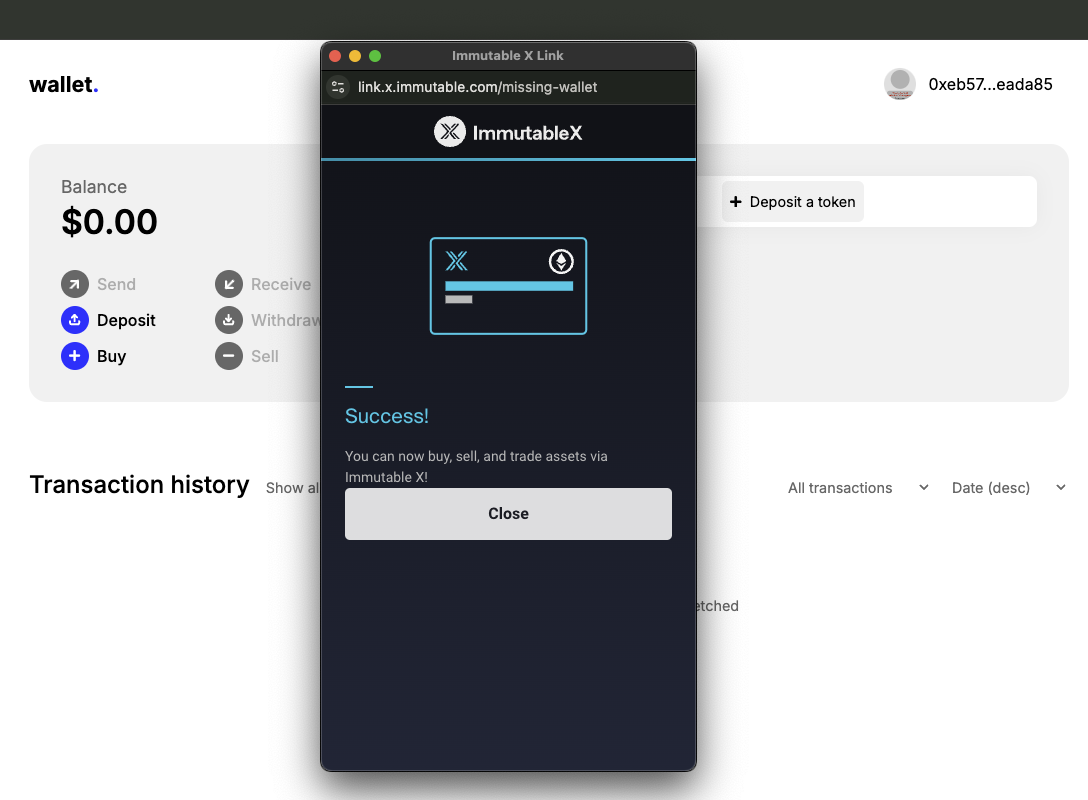The image size is (1088, 800).
Task: Click the Deposit label in wallet actions
Action: 126,320
